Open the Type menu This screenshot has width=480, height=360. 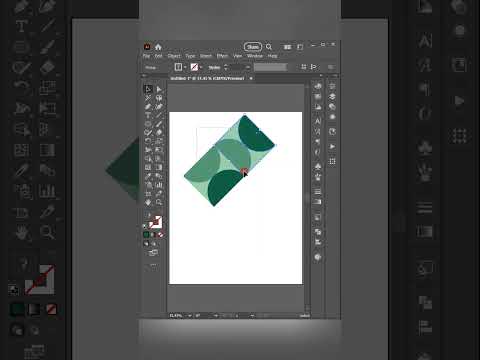tap(190, 56)
